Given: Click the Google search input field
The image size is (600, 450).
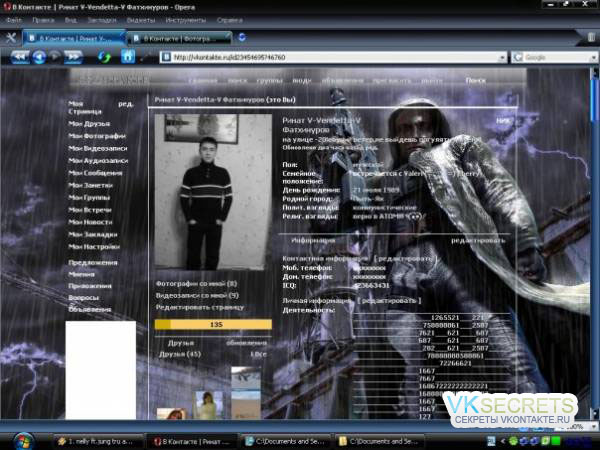Looking at the screenshot, I should point(556,57).
